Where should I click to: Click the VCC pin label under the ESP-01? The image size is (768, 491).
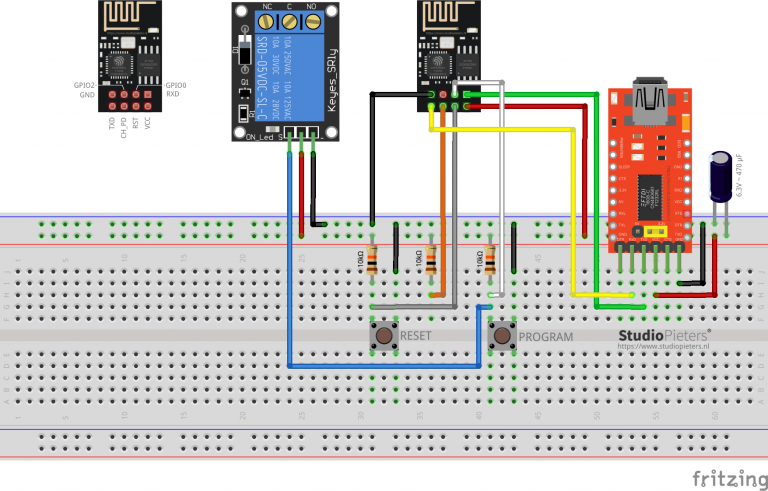tap(147, 123)
